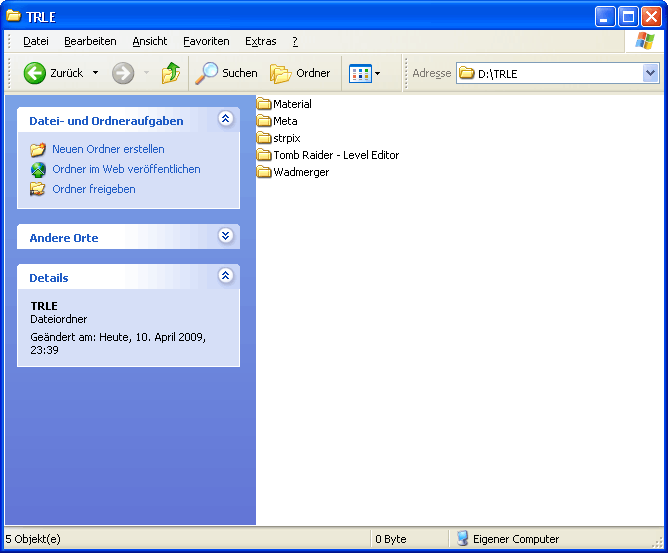The height and width of the screenshot is (553, 668).
Task: Select the Wadmerger folder icon
Action: (x=264, y=172)
